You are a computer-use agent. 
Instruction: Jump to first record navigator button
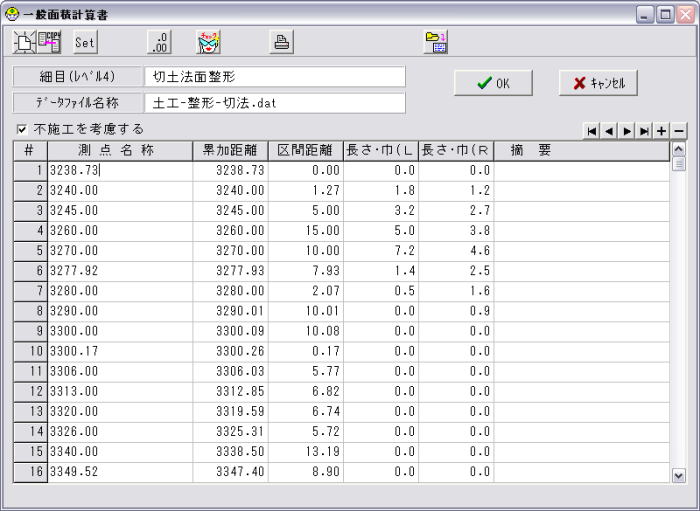point(592,131)
